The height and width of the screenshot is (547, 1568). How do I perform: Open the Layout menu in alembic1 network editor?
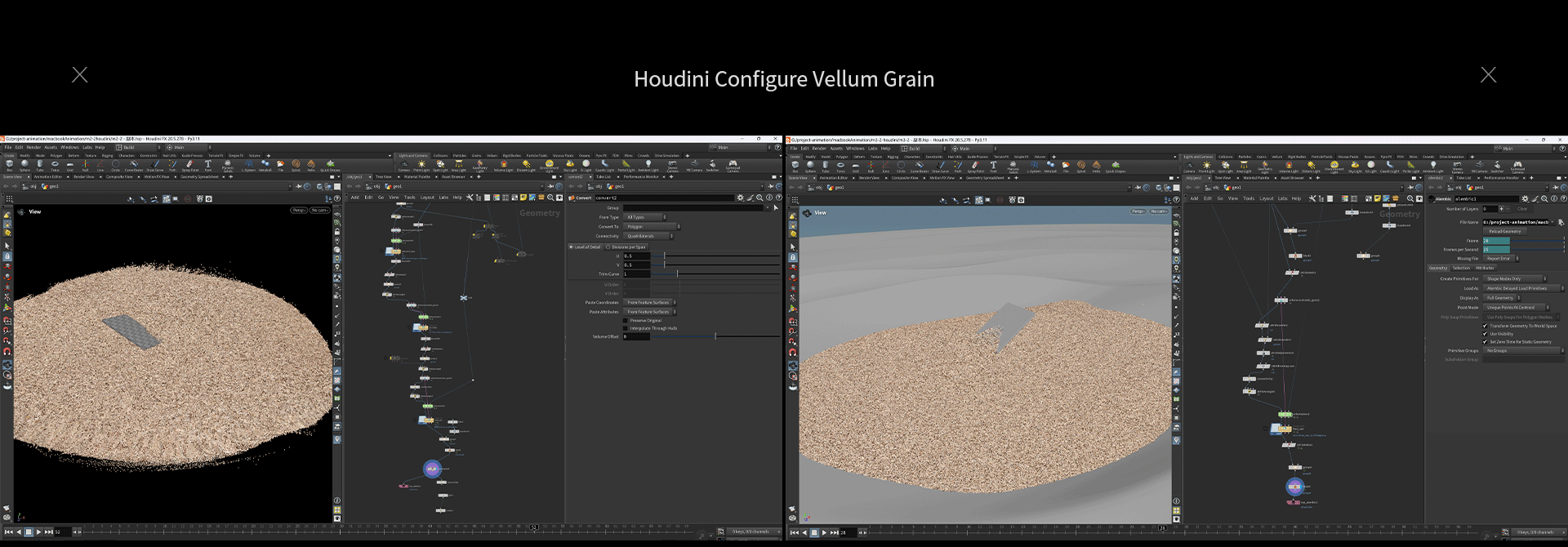(x=1267, y=198)
